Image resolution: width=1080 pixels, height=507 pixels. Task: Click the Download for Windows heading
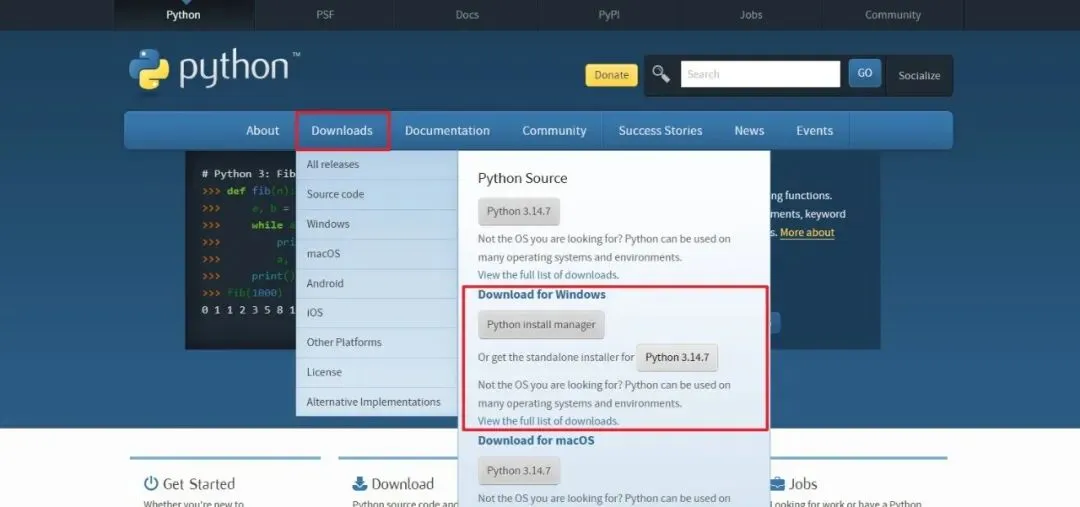[541, 294]
